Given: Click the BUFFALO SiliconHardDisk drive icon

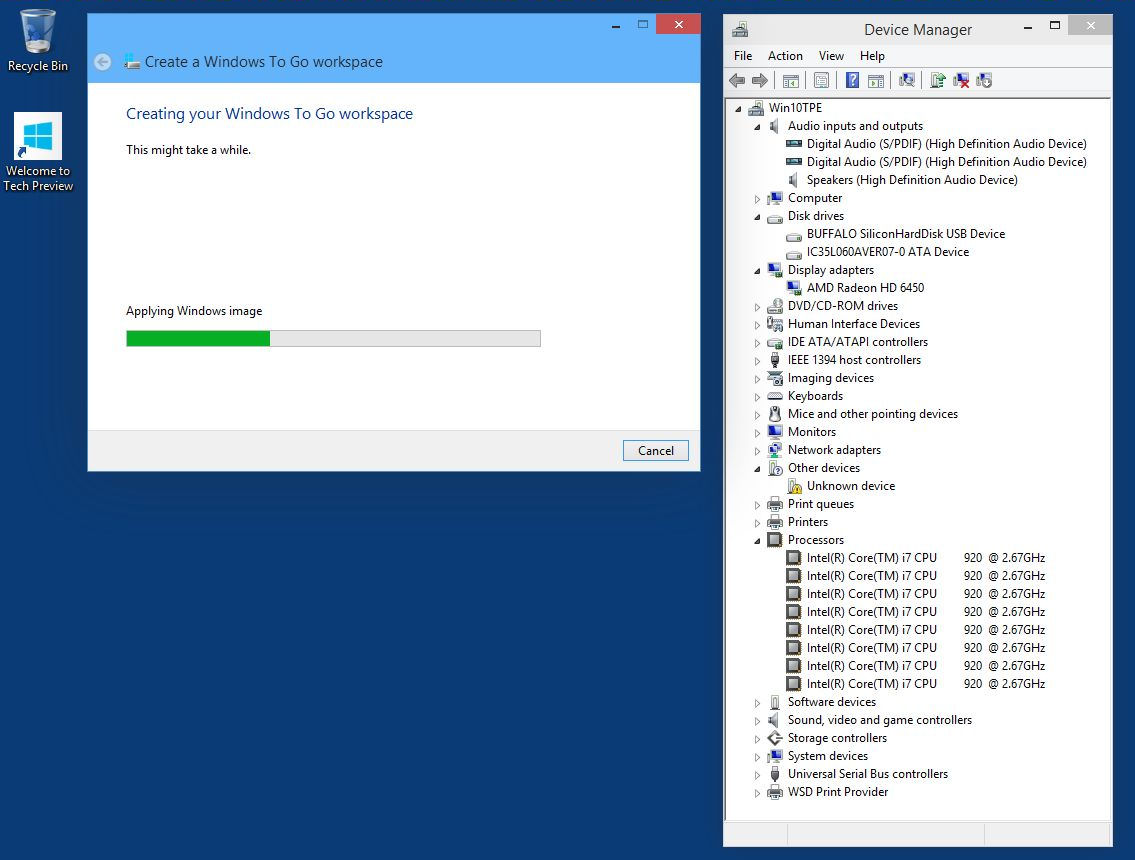Looking at the screenshot, I should [794, 235].
